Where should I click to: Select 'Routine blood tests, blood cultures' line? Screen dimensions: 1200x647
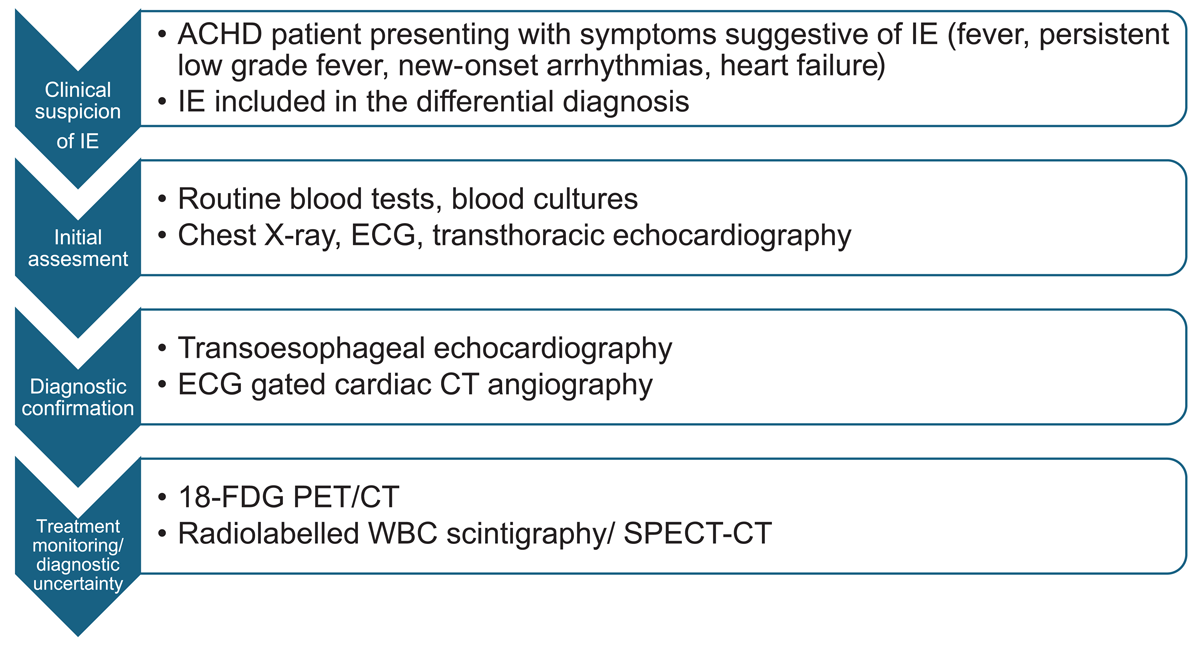pyautogui.click(x=398, y=199)
